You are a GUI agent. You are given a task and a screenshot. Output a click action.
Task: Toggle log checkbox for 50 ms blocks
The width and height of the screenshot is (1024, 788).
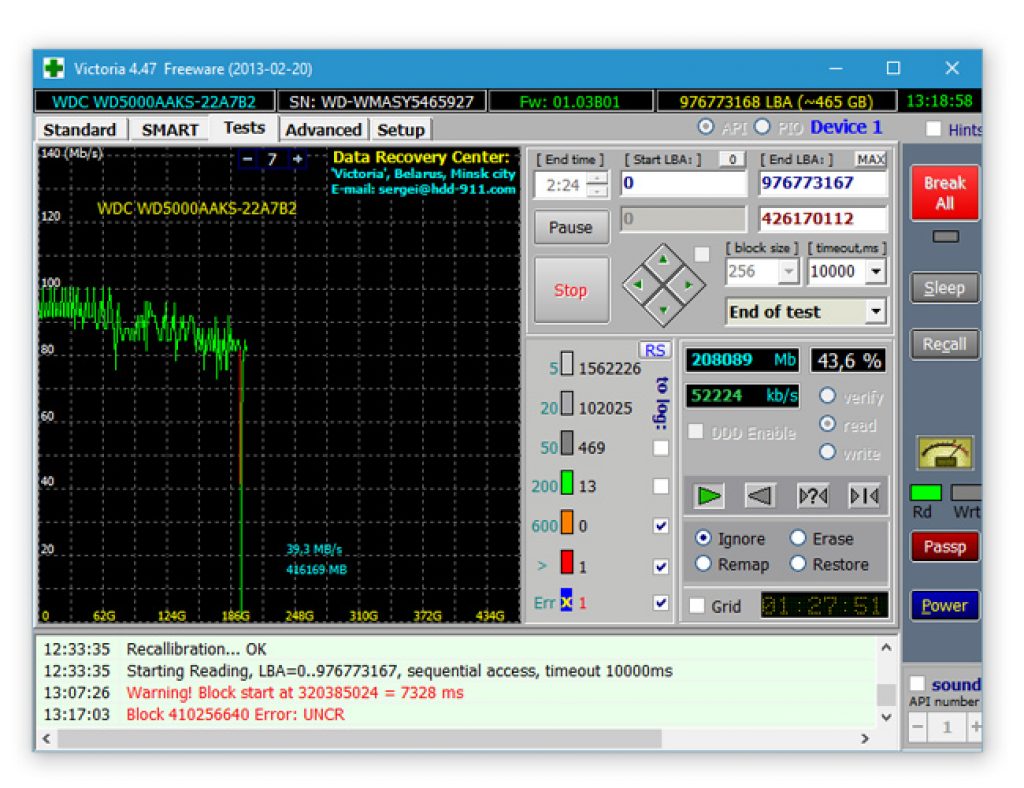[660, 447]
